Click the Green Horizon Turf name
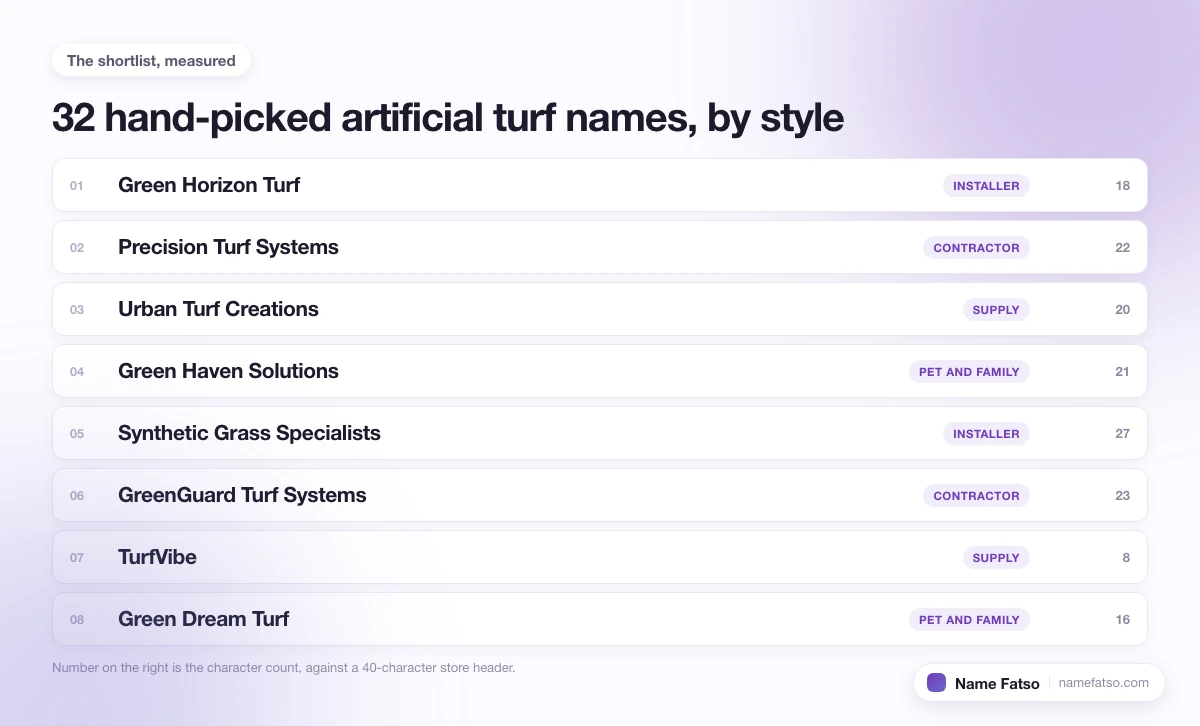The width and height of the screenshot is (1200, 726). [209, 185]
